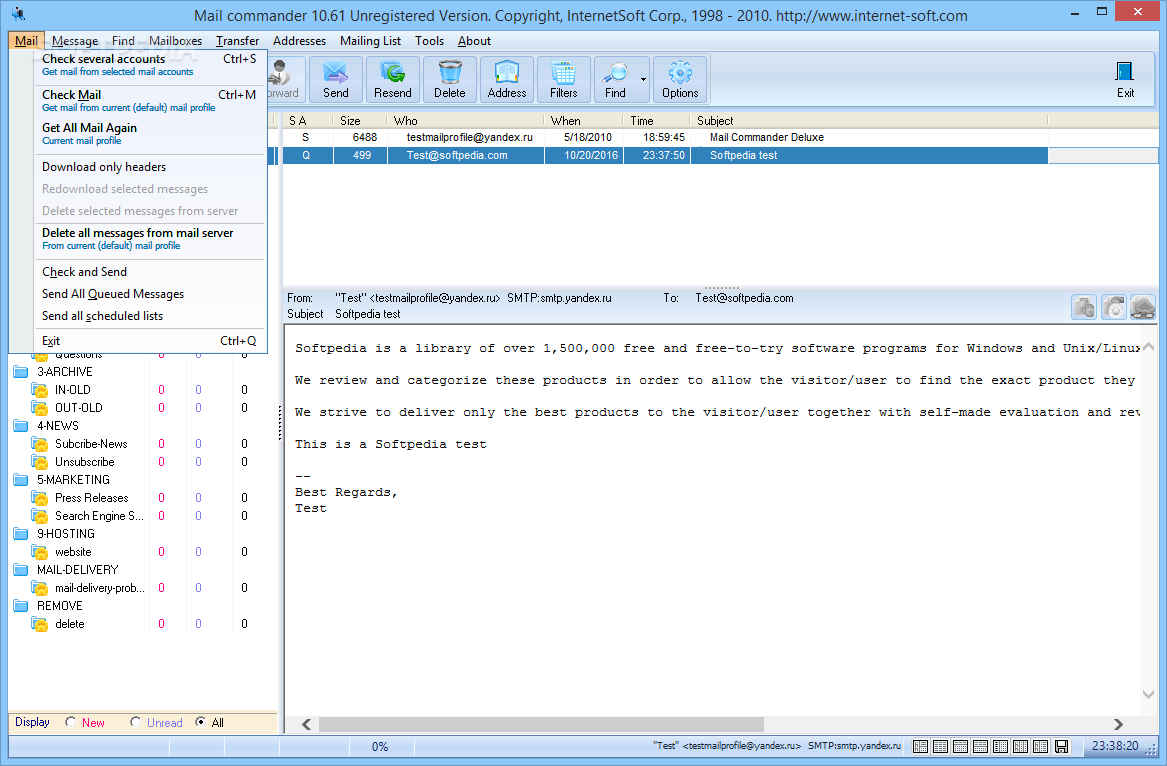Screen dimensions: 1167x766
Task: Collapse the 9-HOSTING folder
Action: pyautogui.click(x=21, y=534)
